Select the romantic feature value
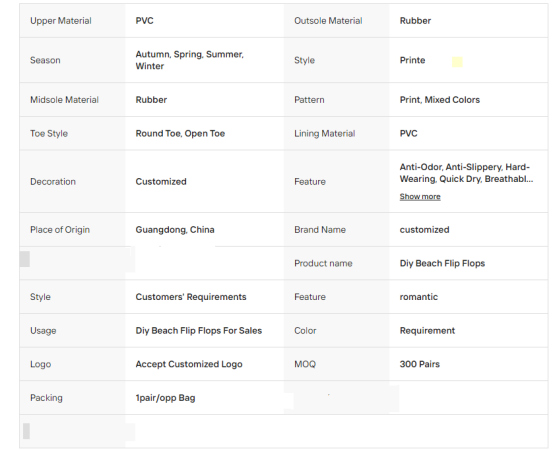554x450 pixels. 418,297
